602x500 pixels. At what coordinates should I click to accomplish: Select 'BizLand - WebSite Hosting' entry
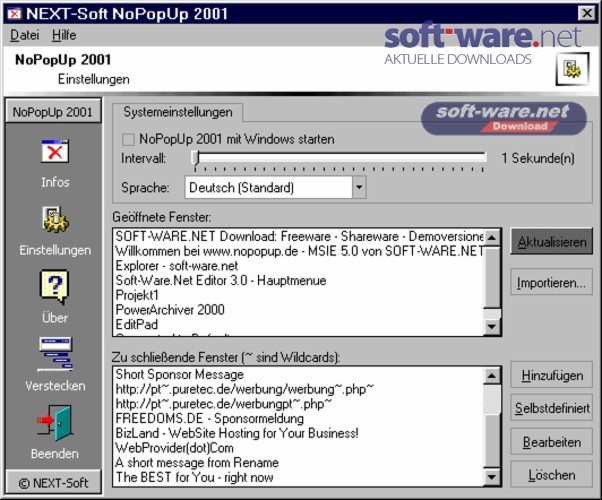coord(299,433)
